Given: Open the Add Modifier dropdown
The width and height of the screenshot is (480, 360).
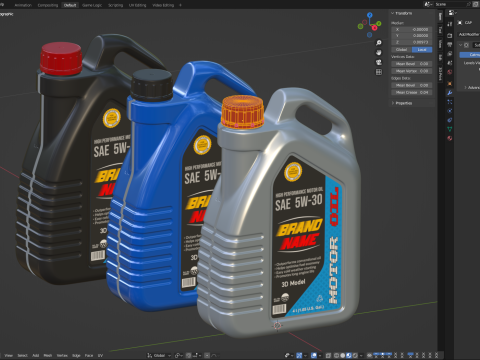Looking at the screenshot, I should point(469,34).
